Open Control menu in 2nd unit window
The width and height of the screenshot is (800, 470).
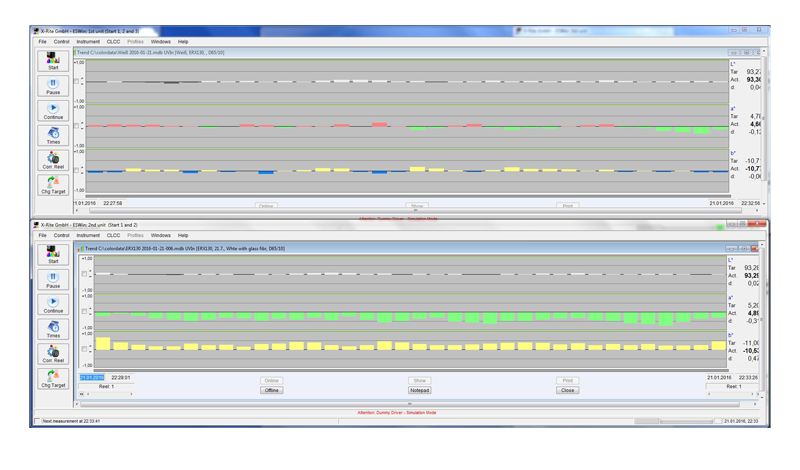(x=61, y=236)
